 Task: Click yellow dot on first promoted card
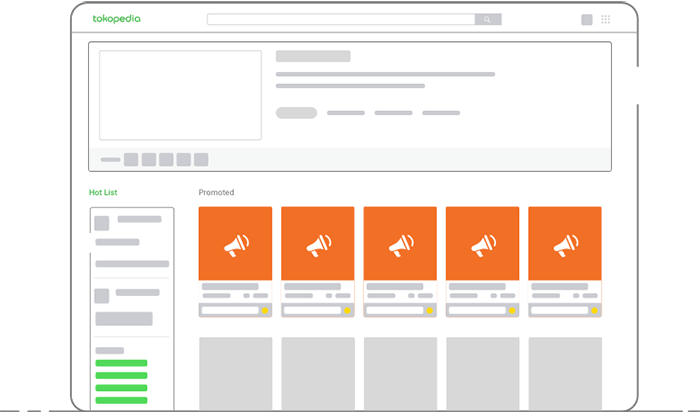[265, 311]
